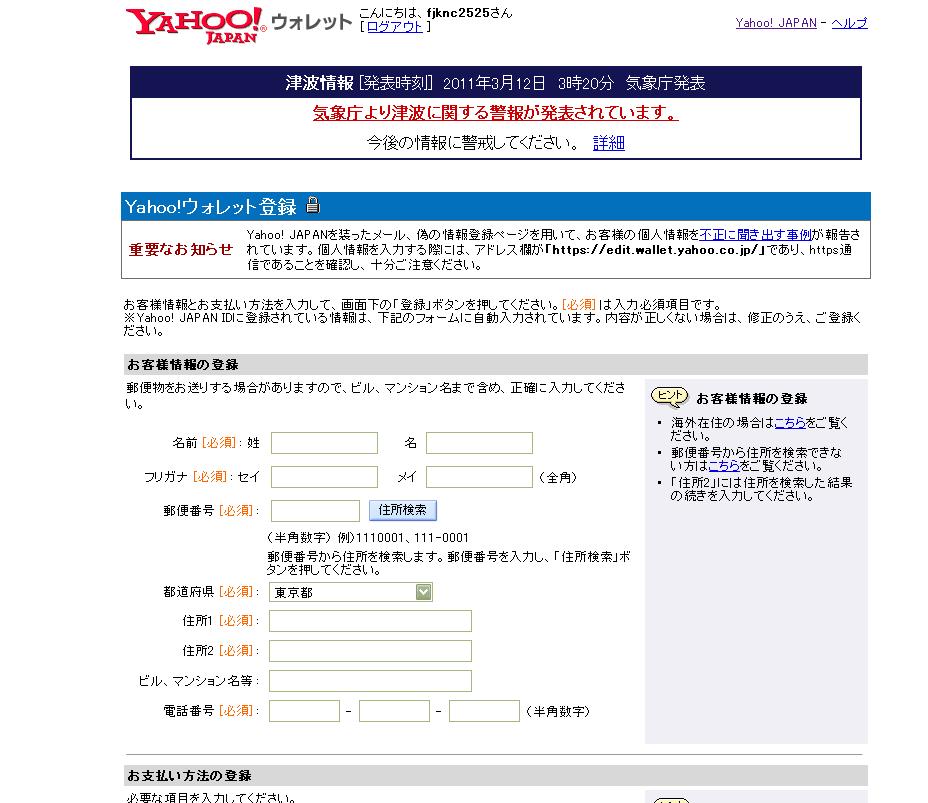Viewport: 928px width, 803px height.
Task: Open the Yahoo! JAPAN top link
Action: 776,23
